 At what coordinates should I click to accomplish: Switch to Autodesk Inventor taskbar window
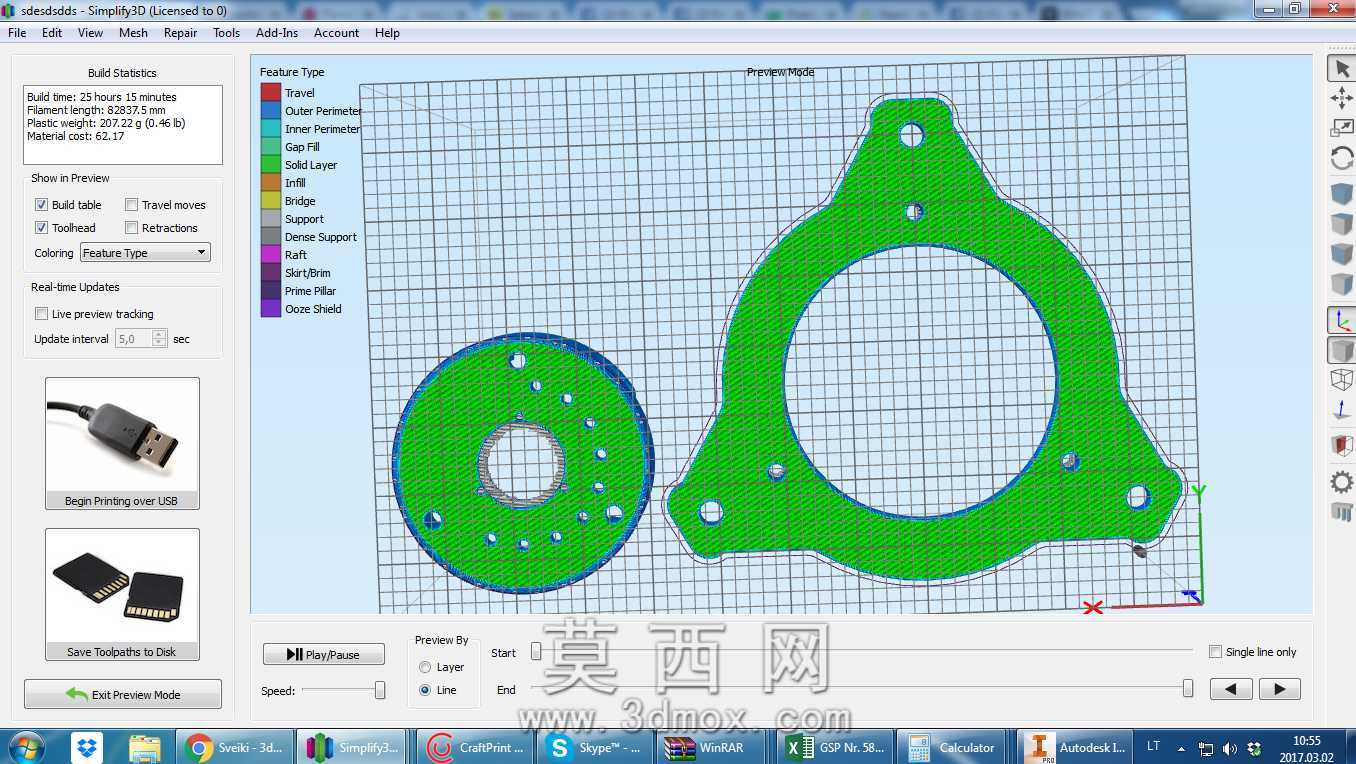pos(1075,747)
